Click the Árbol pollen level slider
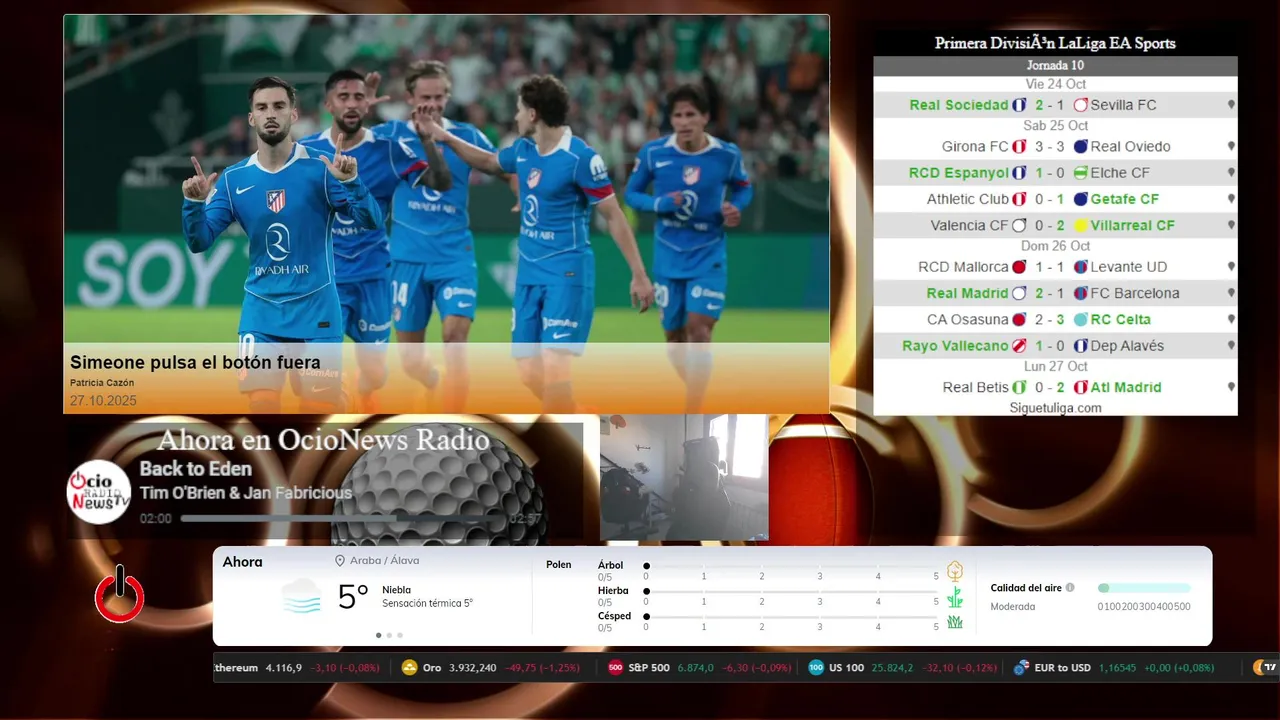Viewport: 1280px width, 720px height. [x=792, y=566]
